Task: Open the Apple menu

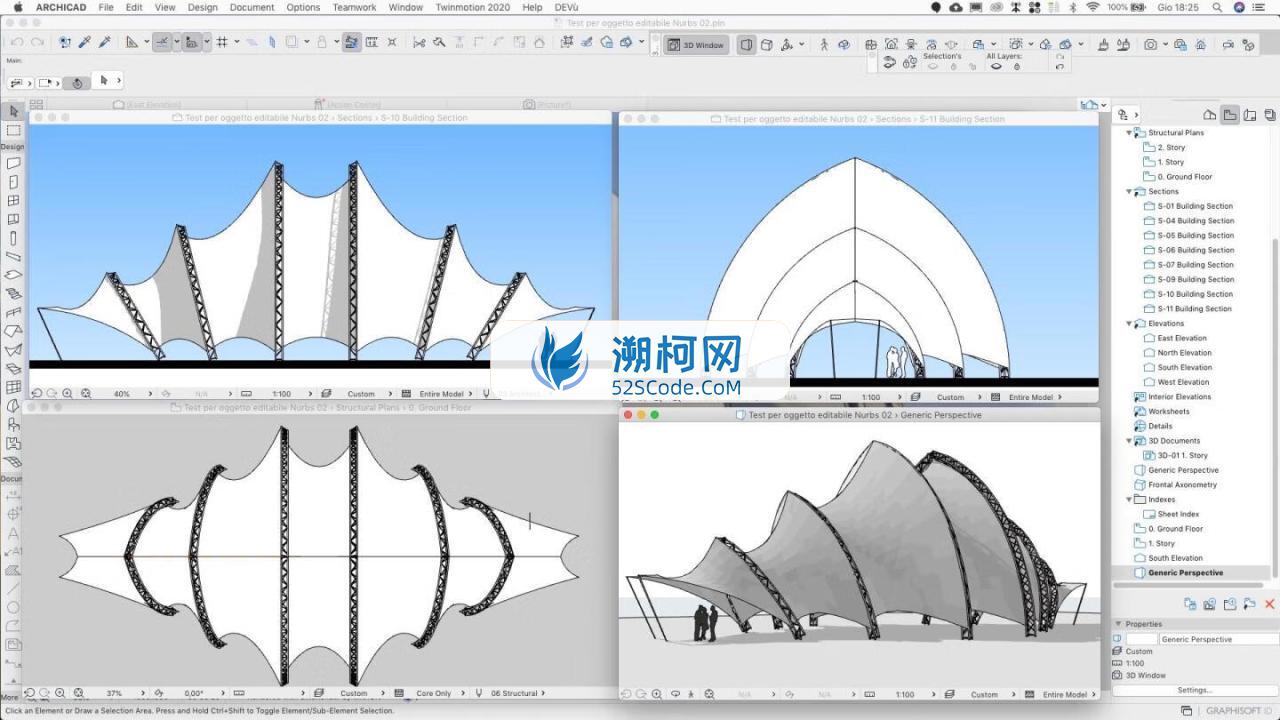Action: (17, 7)
